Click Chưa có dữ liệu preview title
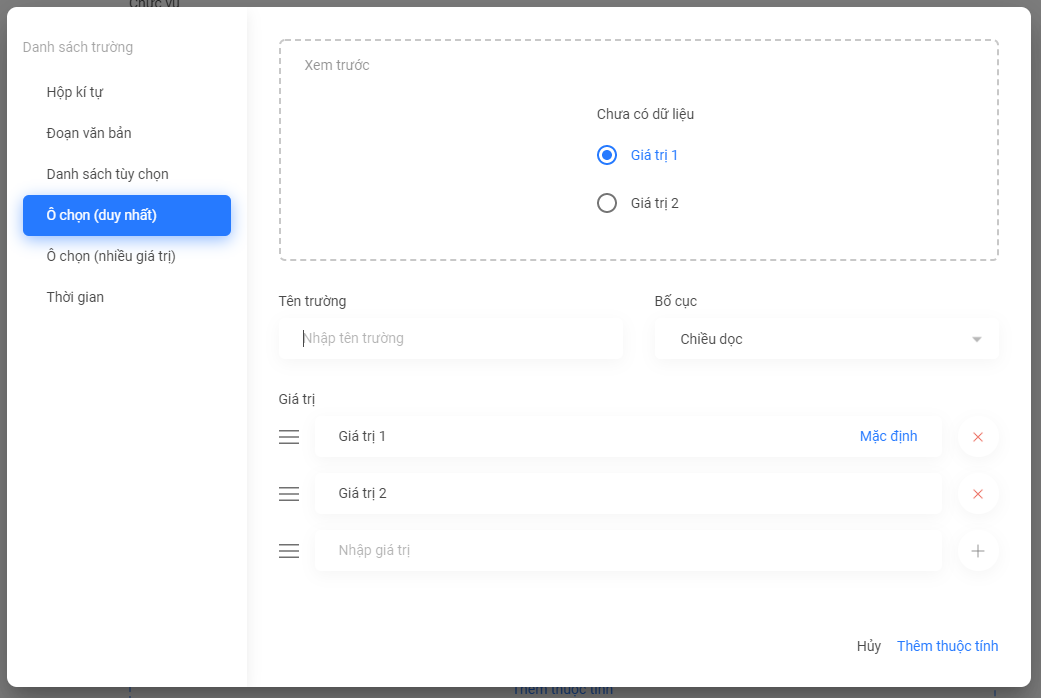The width and height of the screenshot is (1041, 698). tap(645, 114)
